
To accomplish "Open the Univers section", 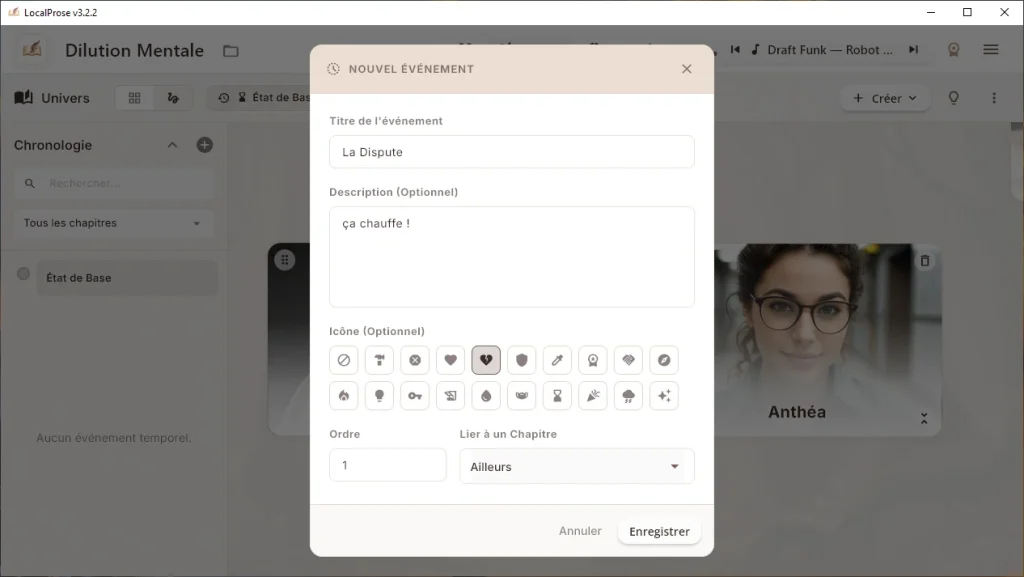I will tap(52, 98).
